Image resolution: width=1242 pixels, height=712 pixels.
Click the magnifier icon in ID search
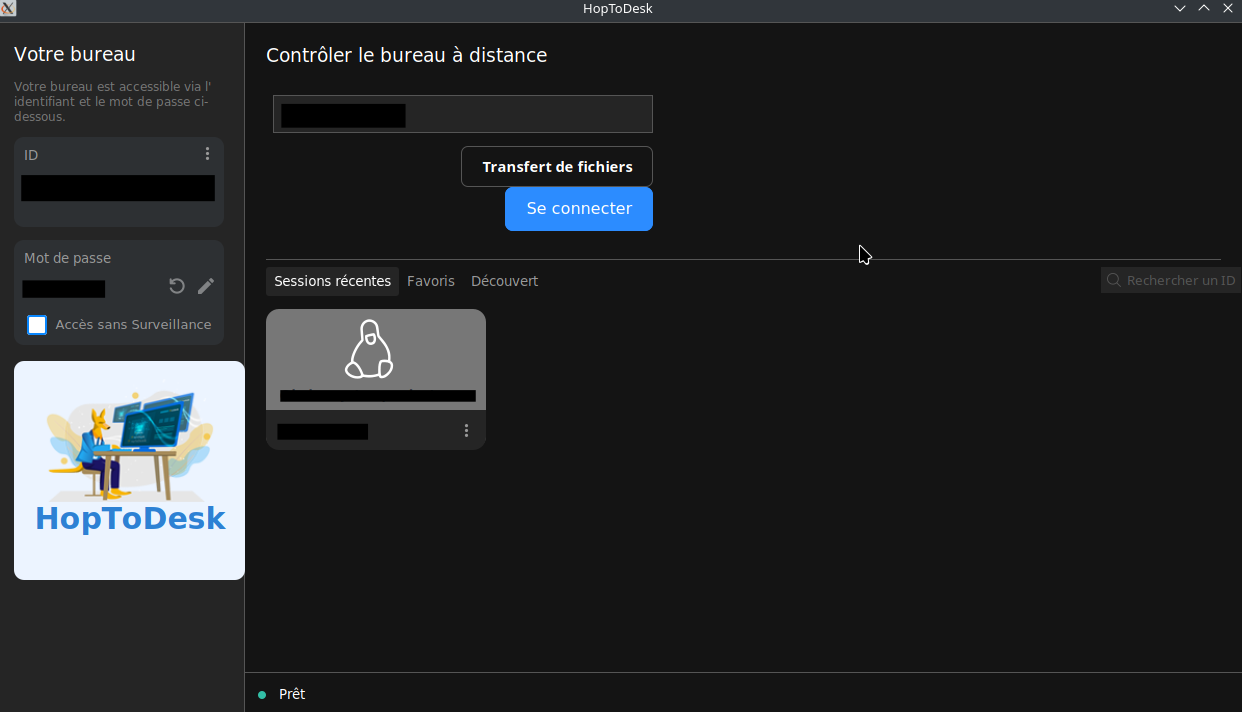pyautogui.click(x=1114, y=281)
